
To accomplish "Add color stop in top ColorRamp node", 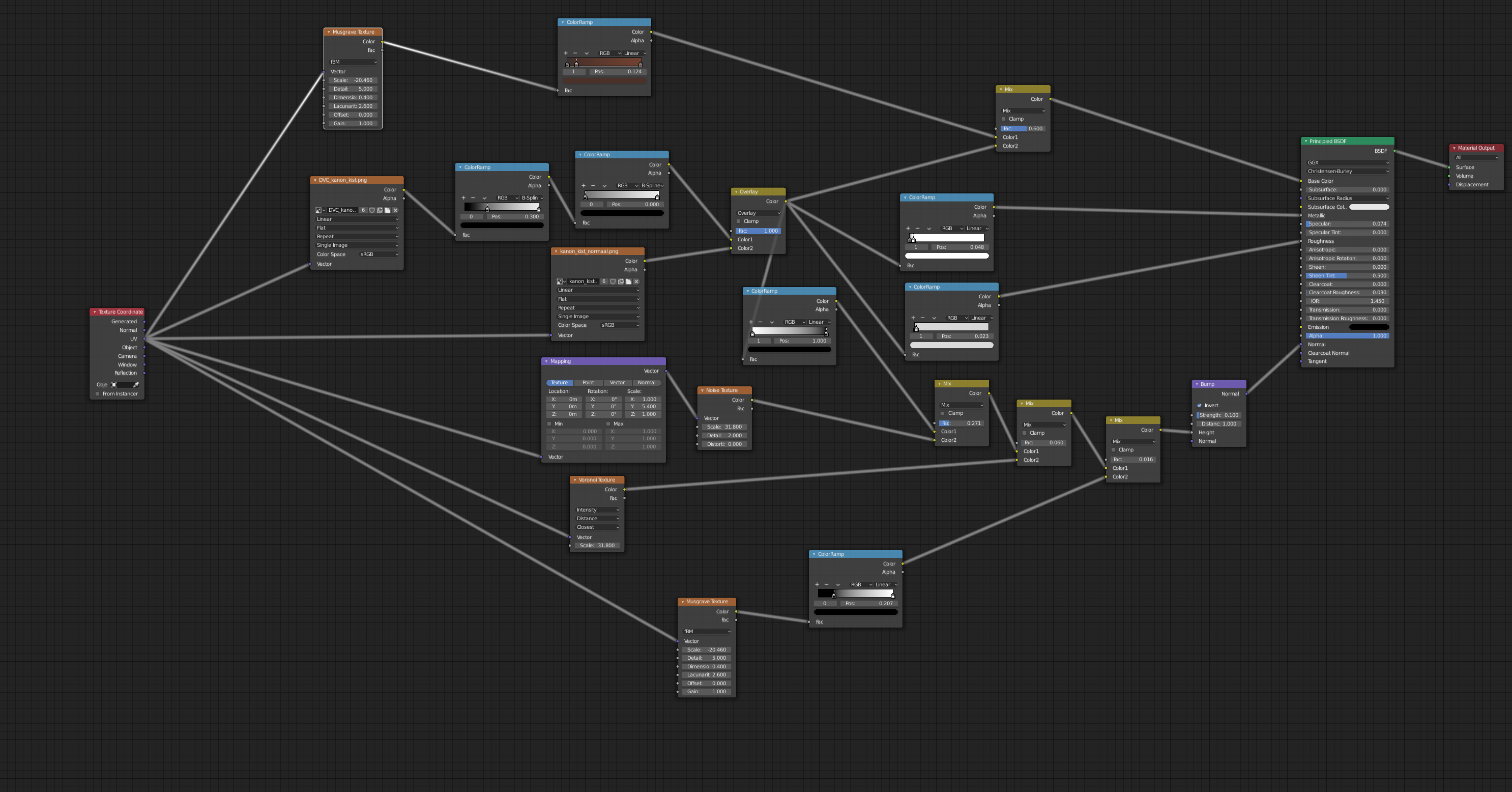I will (x=566, y=53).
